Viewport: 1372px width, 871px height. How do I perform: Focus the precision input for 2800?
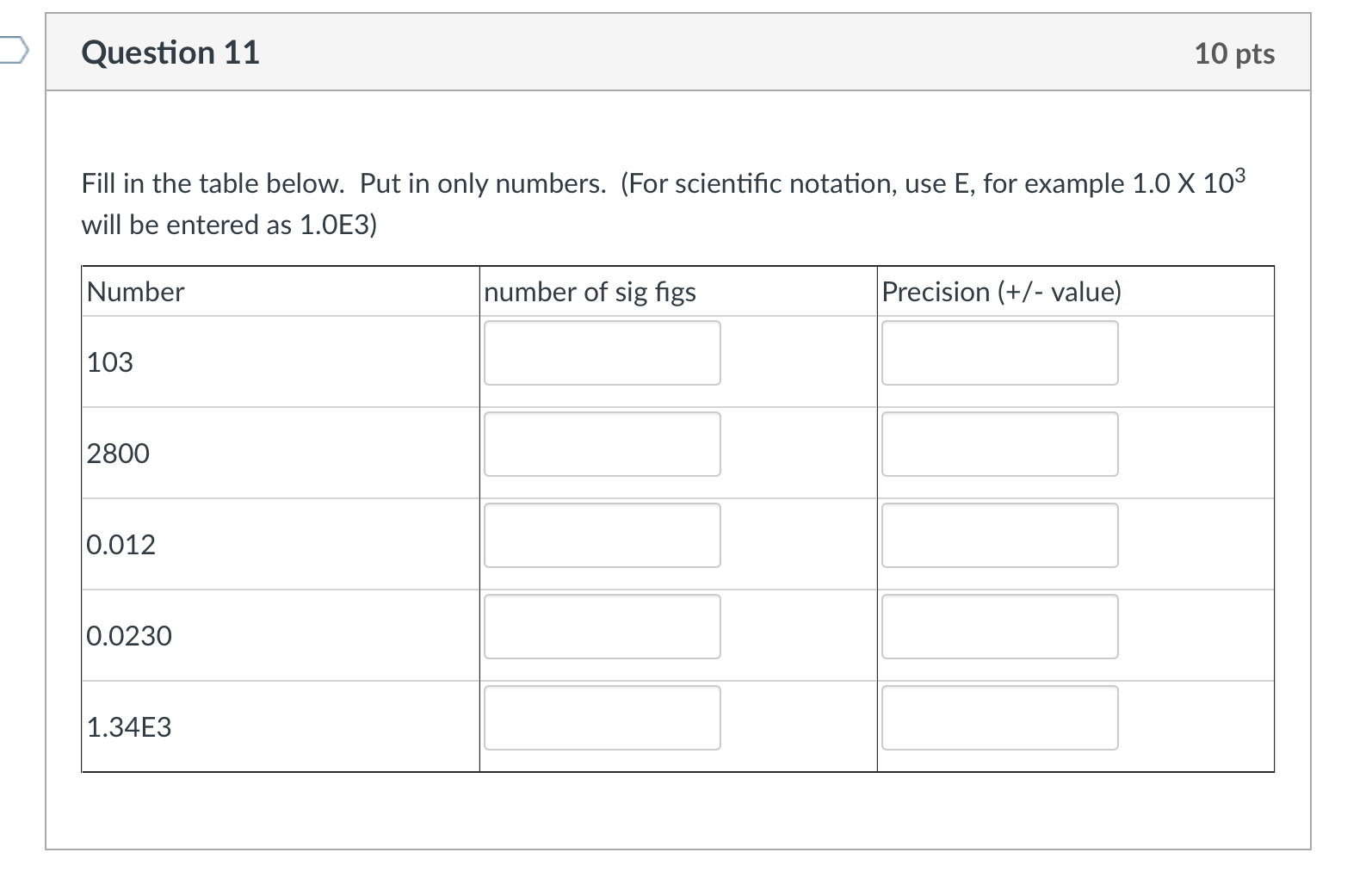point(999,444)
